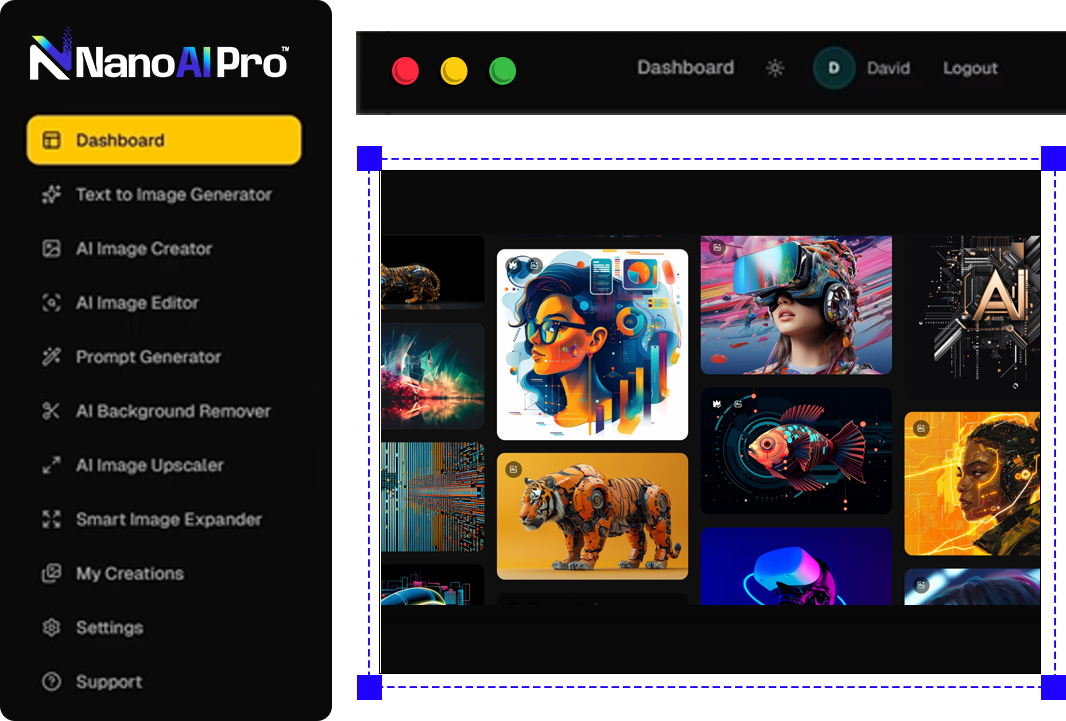Open the My Creations menu item

(129, 573)
